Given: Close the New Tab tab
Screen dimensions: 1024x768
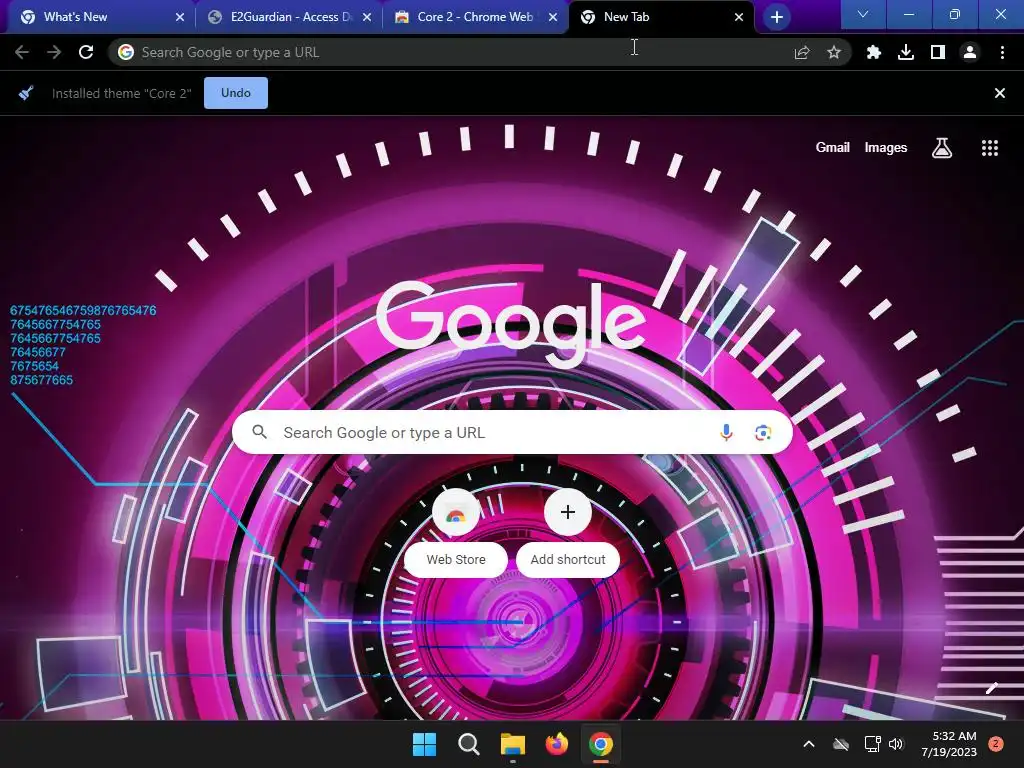Looking at the screenshot, I should (739, 17).
